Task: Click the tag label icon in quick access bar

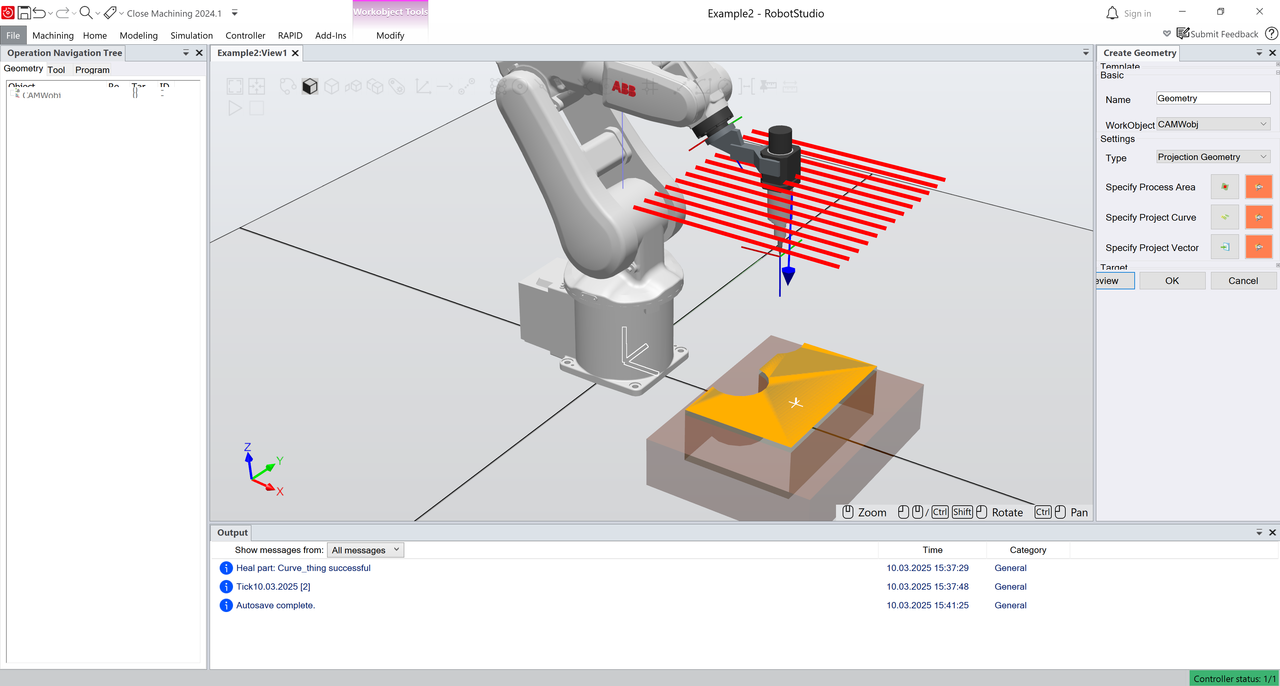Action: [109, 13]
